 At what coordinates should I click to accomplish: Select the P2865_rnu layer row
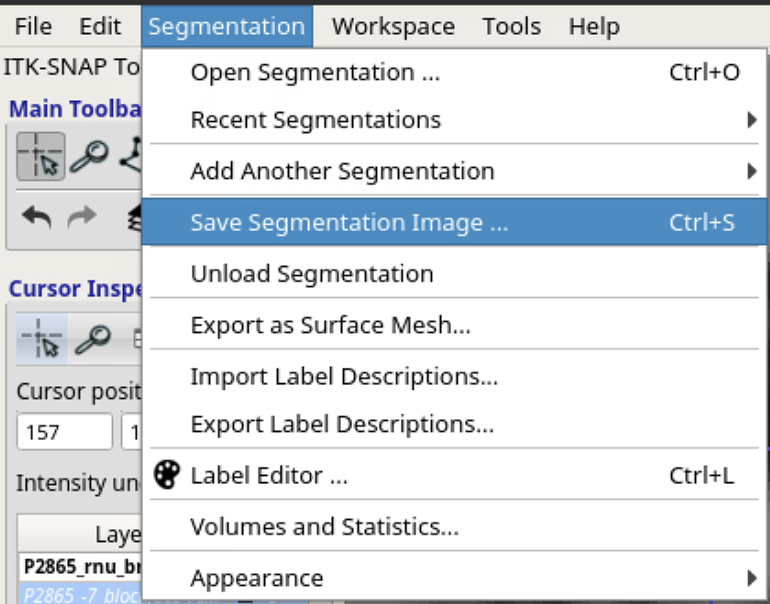click(x=80, y=567)
